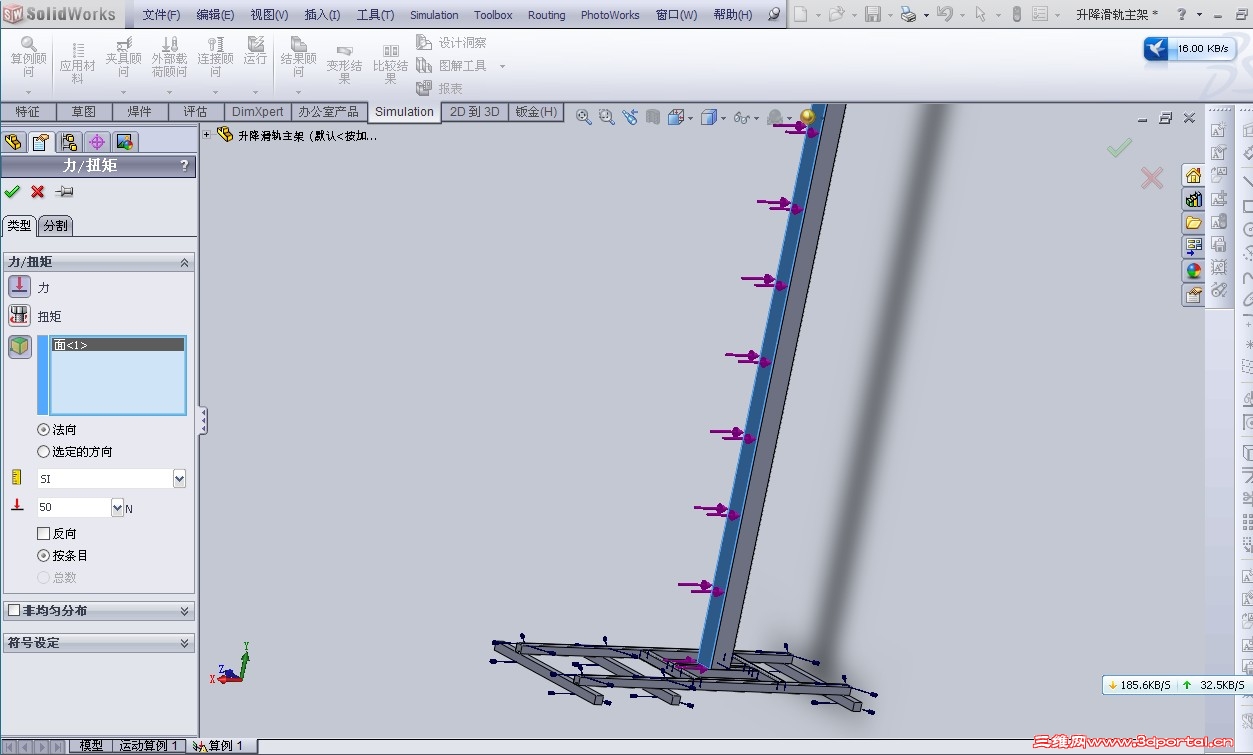Viewport: 1253px width, 755px height.
Task: Expand the 升降滑轨主架 flyout tree node
Action: [x=207, y=134]
